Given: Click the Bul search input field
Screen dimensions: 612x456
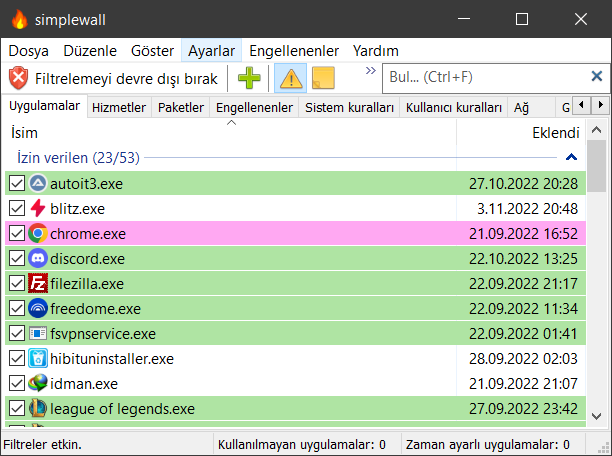Looking at the screenshot, I should [485, 77].
